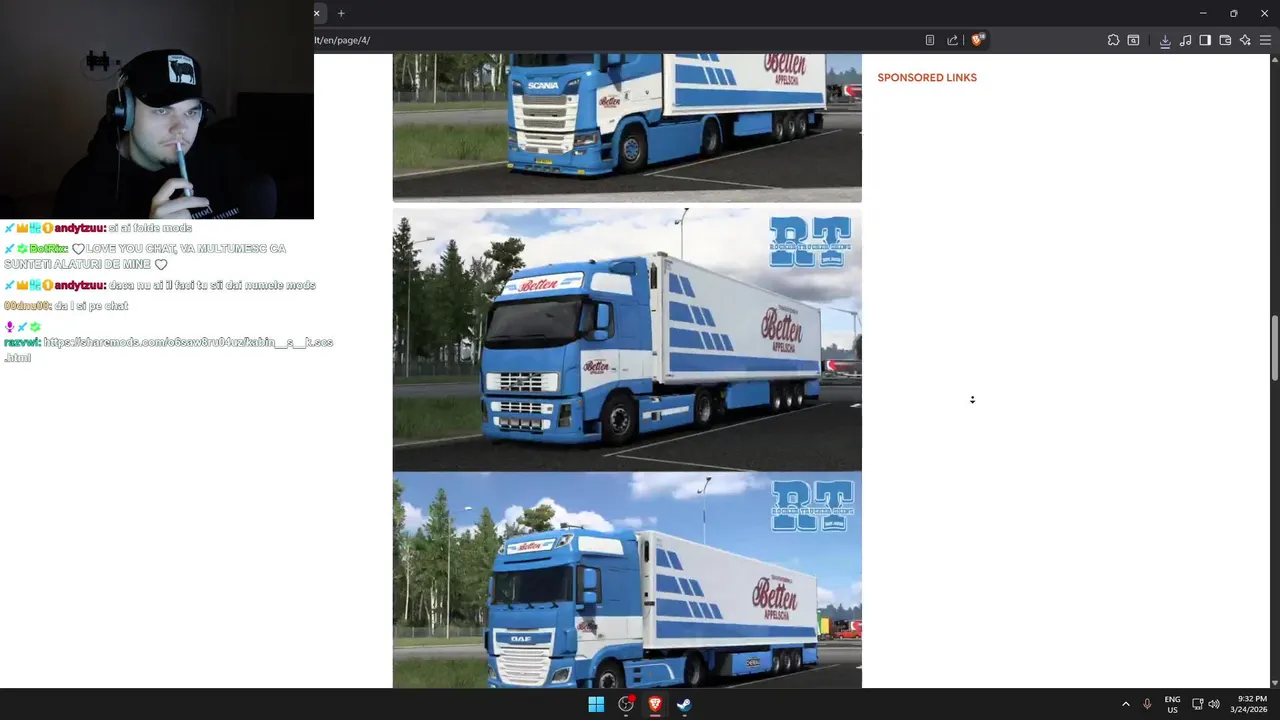Viewport: 1280px width, 720px height.
Task: Open Brave Shields lion icon
Action: tap(978, 40)
